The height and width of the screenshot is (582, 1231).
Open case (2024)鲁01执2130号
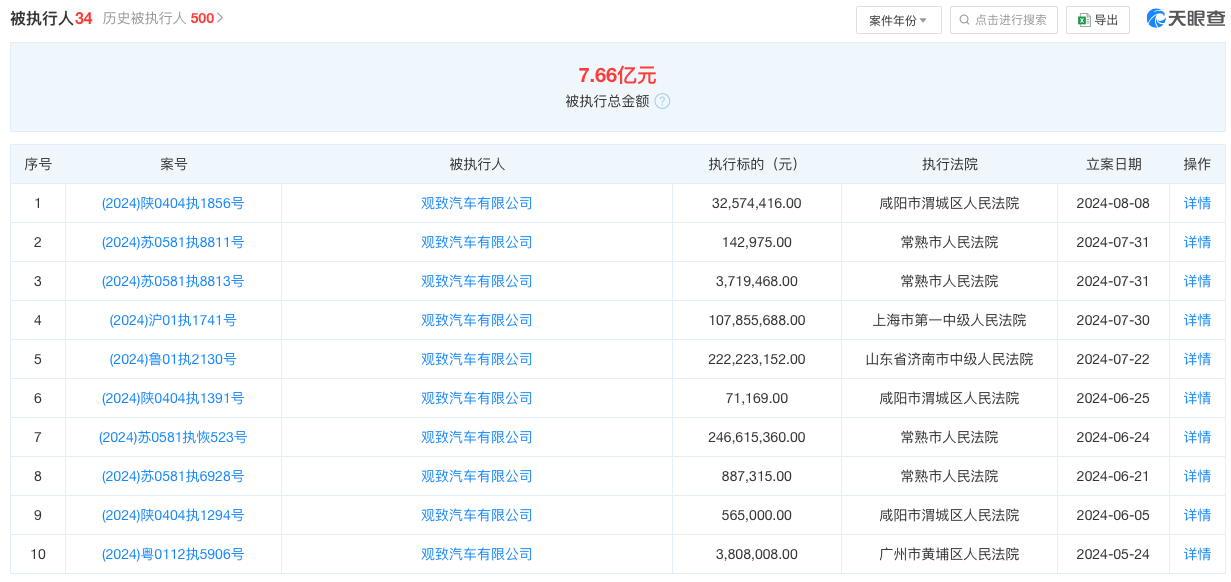[173, 359]
